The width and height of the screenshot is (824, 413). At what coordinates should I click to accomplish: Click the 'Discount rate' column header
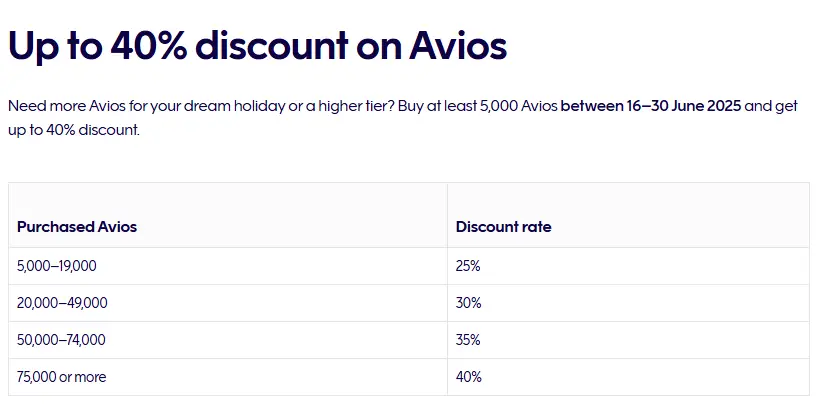click(x=503, y=226)
